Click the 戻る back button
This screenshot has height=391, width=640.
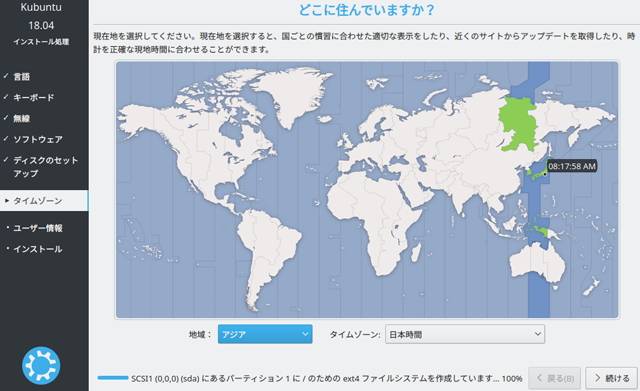[x=554, y=378]
